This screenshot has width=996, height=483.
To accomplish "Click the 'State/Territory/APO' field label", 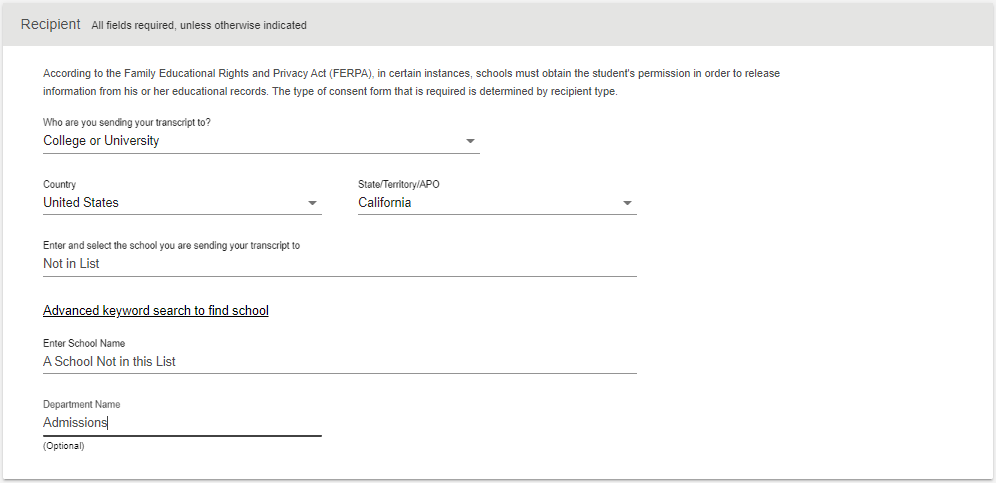I will [x=399, y=184].
